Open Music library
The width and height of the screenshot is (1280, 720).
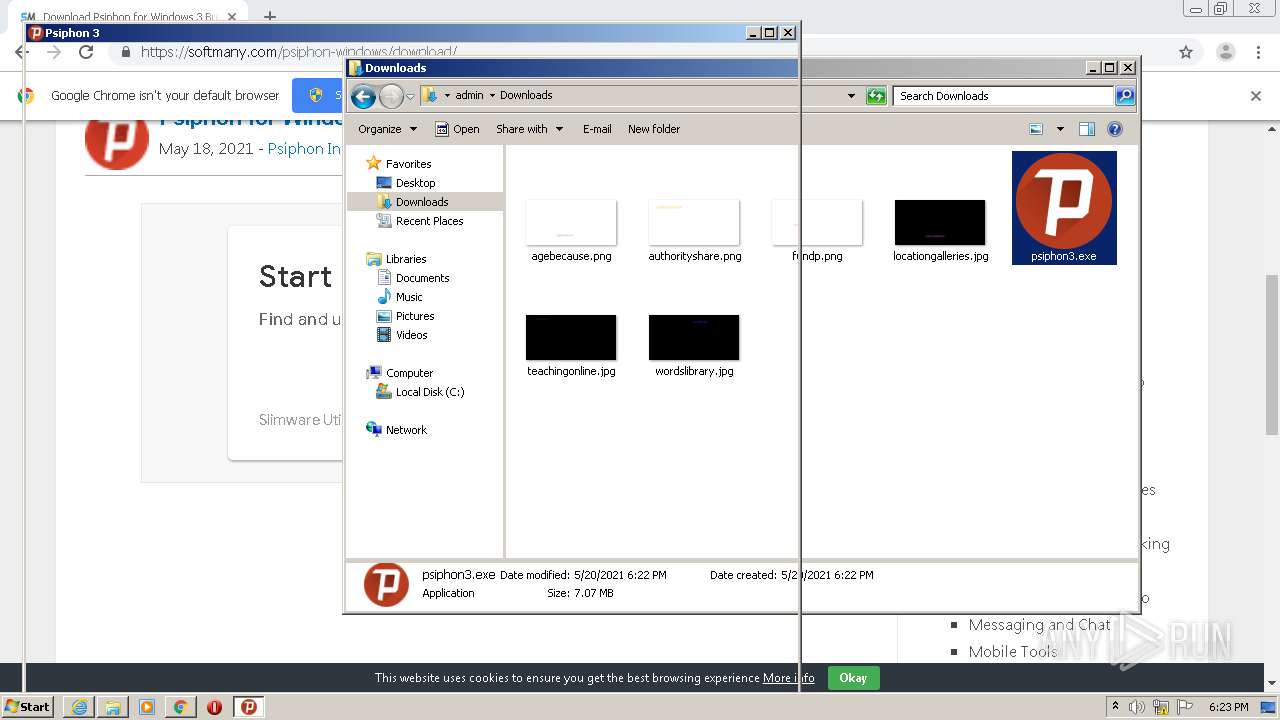coord(409,297)
